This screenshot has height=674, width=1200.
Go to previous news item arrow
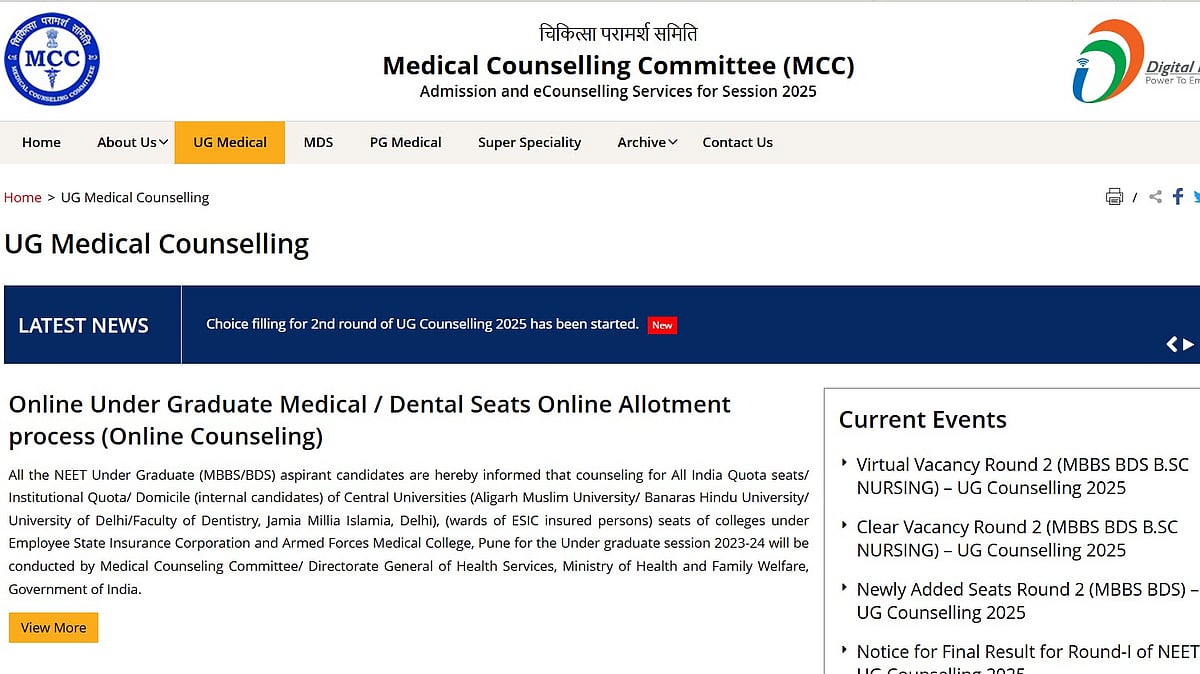(x=1172, y=344)
